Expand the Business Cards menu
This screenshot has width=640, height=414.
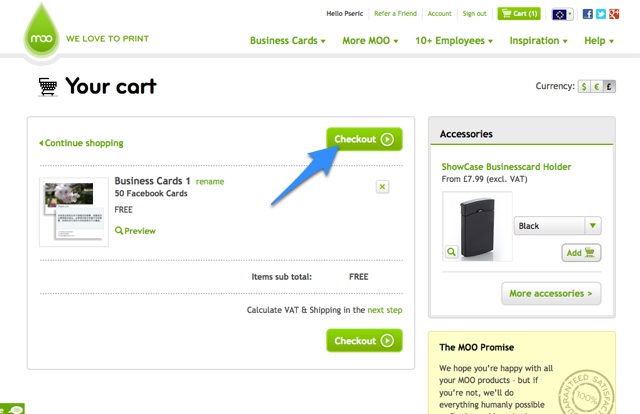pos(287,41)
